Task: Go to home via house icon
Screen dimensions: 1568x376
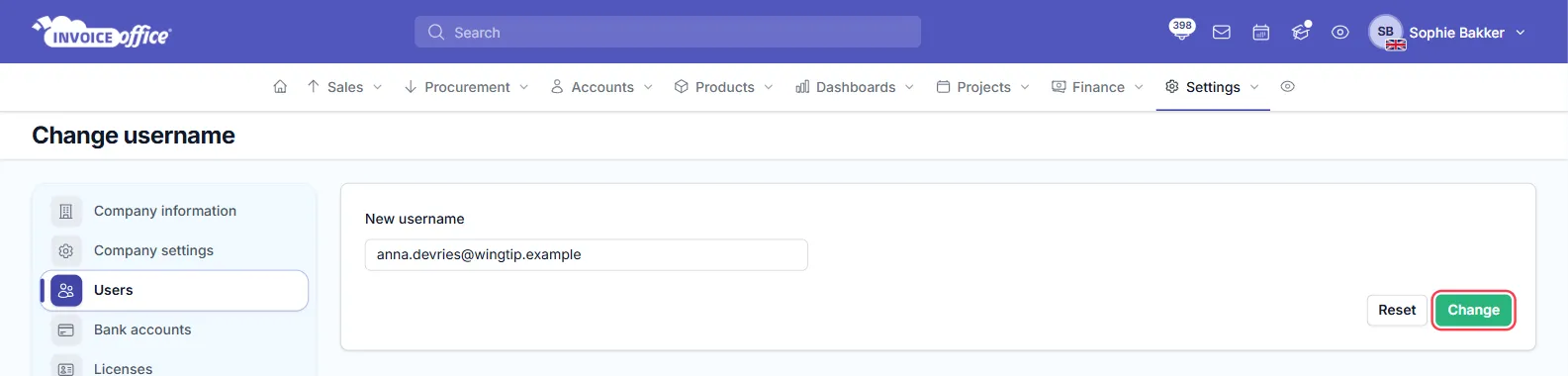Action: click(280, 87)
